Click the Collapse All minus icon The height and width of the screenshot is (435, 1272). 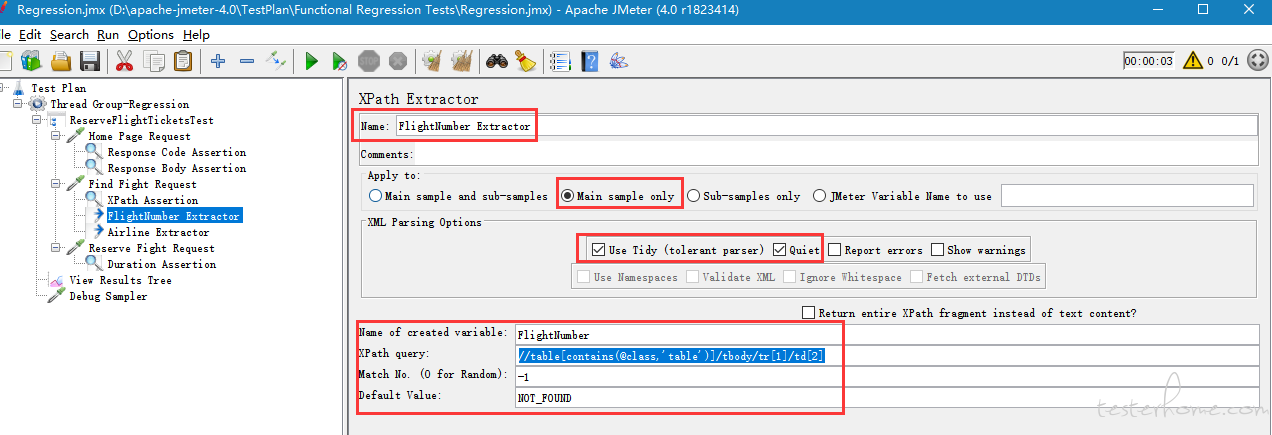(x=247, y=61)
